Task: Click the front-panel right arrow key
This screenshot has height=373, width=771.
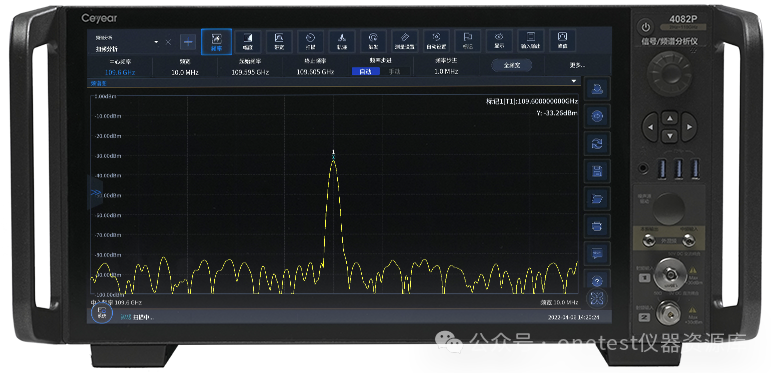Action: coord(688,127)
